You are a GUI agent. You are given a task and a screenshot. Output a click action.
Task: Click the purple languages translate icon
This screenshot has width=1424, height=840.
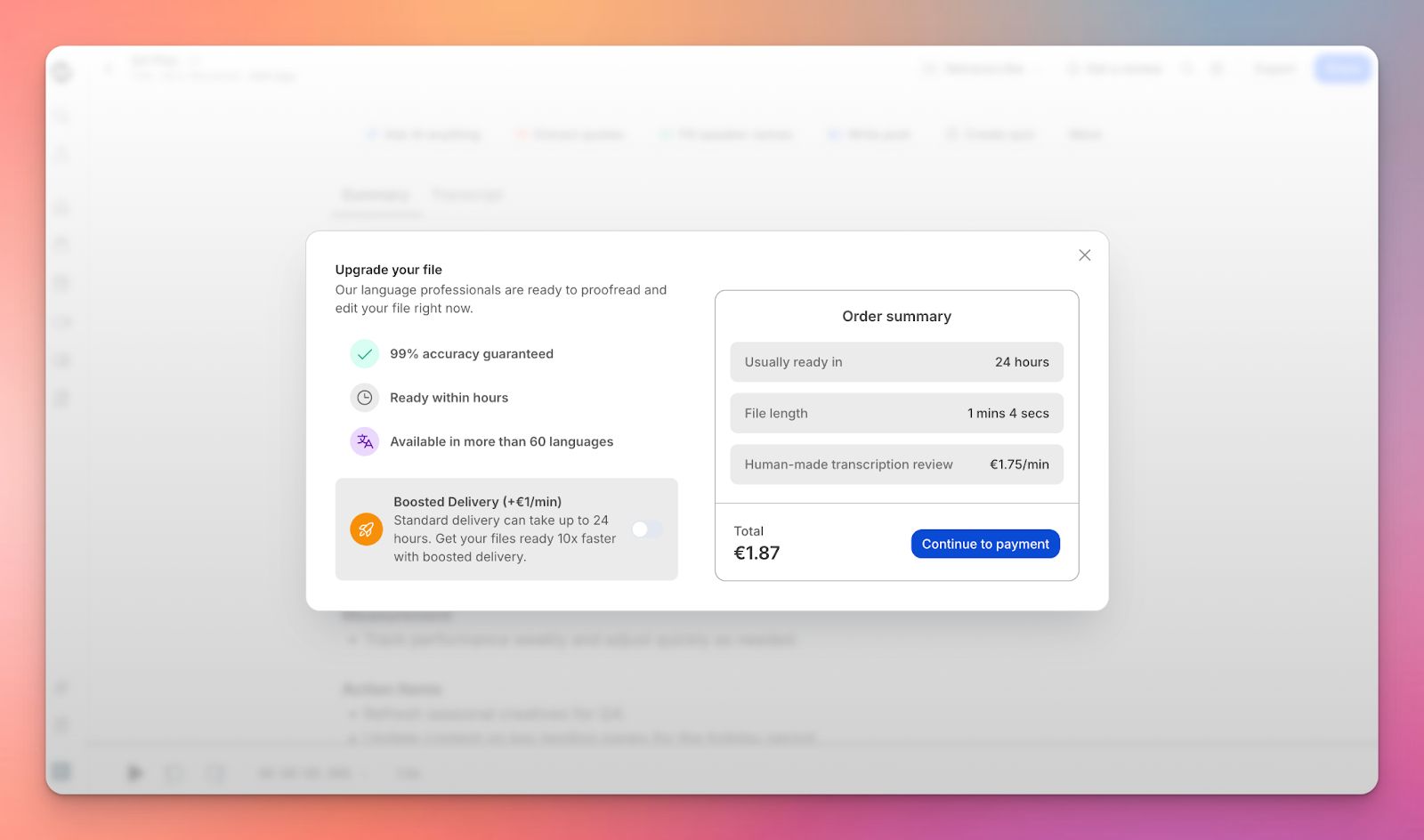pyautogui.click(x=364, y=441)
